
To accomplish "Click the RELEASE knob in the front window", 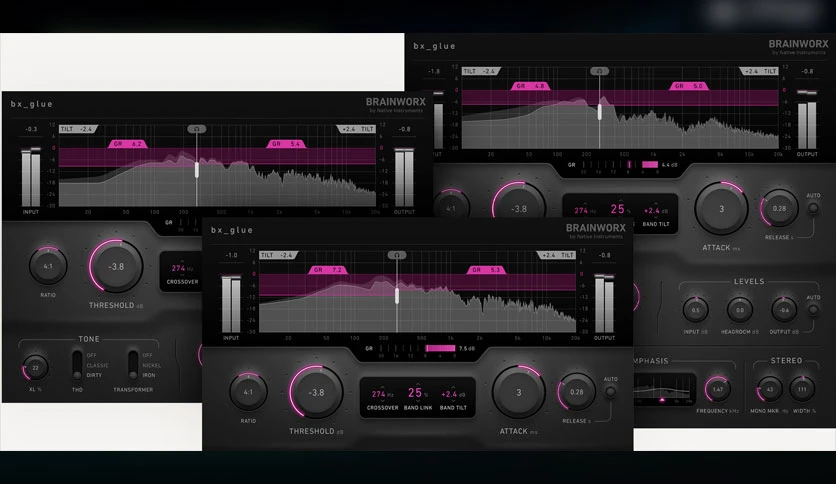I will [576, 392].
